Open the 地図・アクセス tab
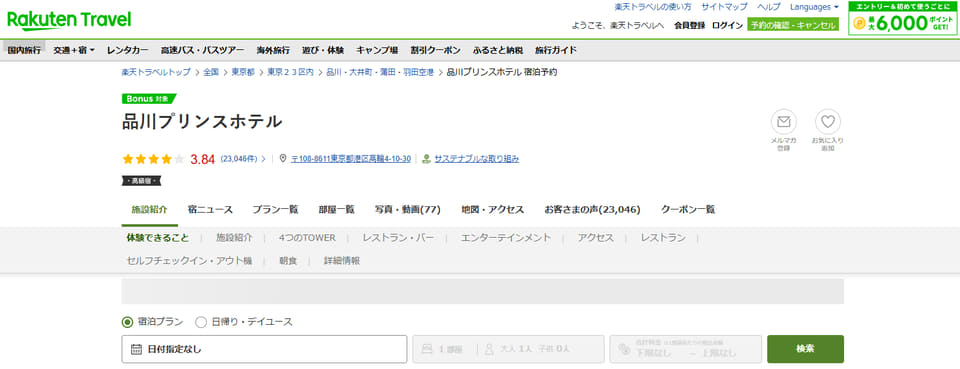This screenshot has height=369, width=960. 492,209
